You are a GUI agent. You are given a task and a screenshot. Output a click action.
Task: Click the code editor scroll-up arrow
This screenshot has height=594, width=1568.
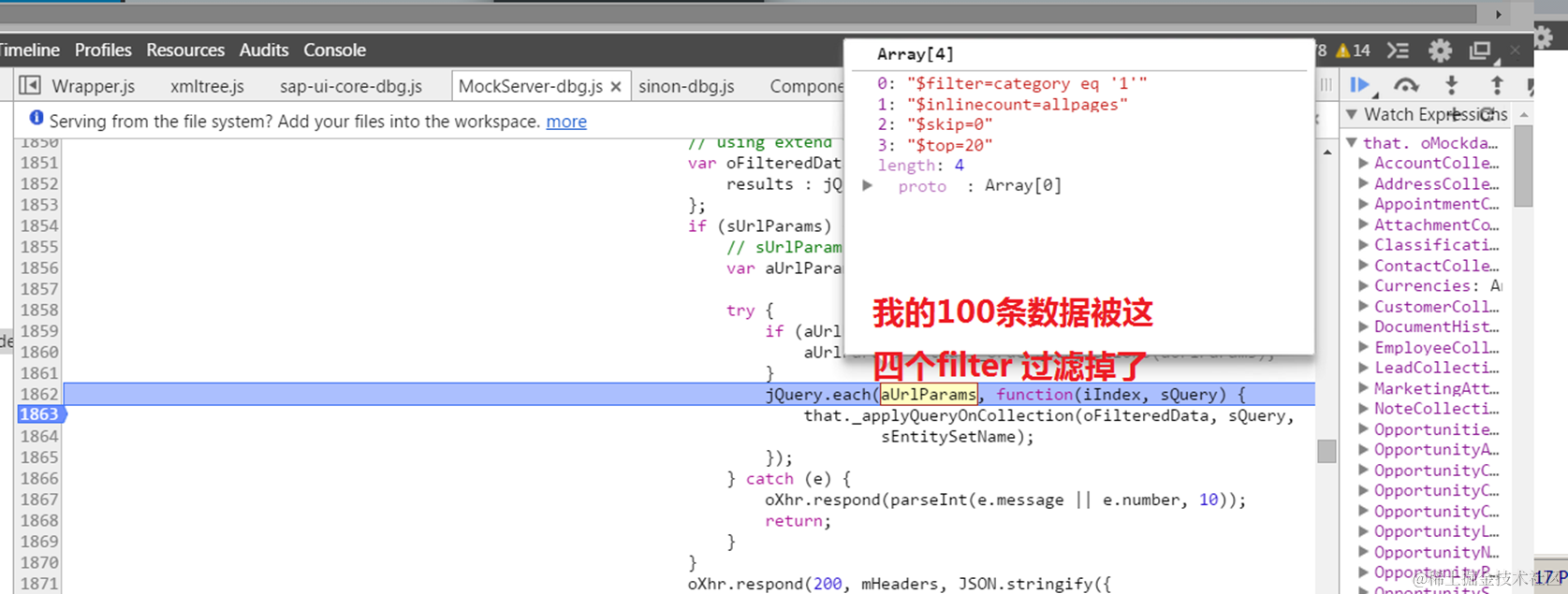tap(1327, 152)
